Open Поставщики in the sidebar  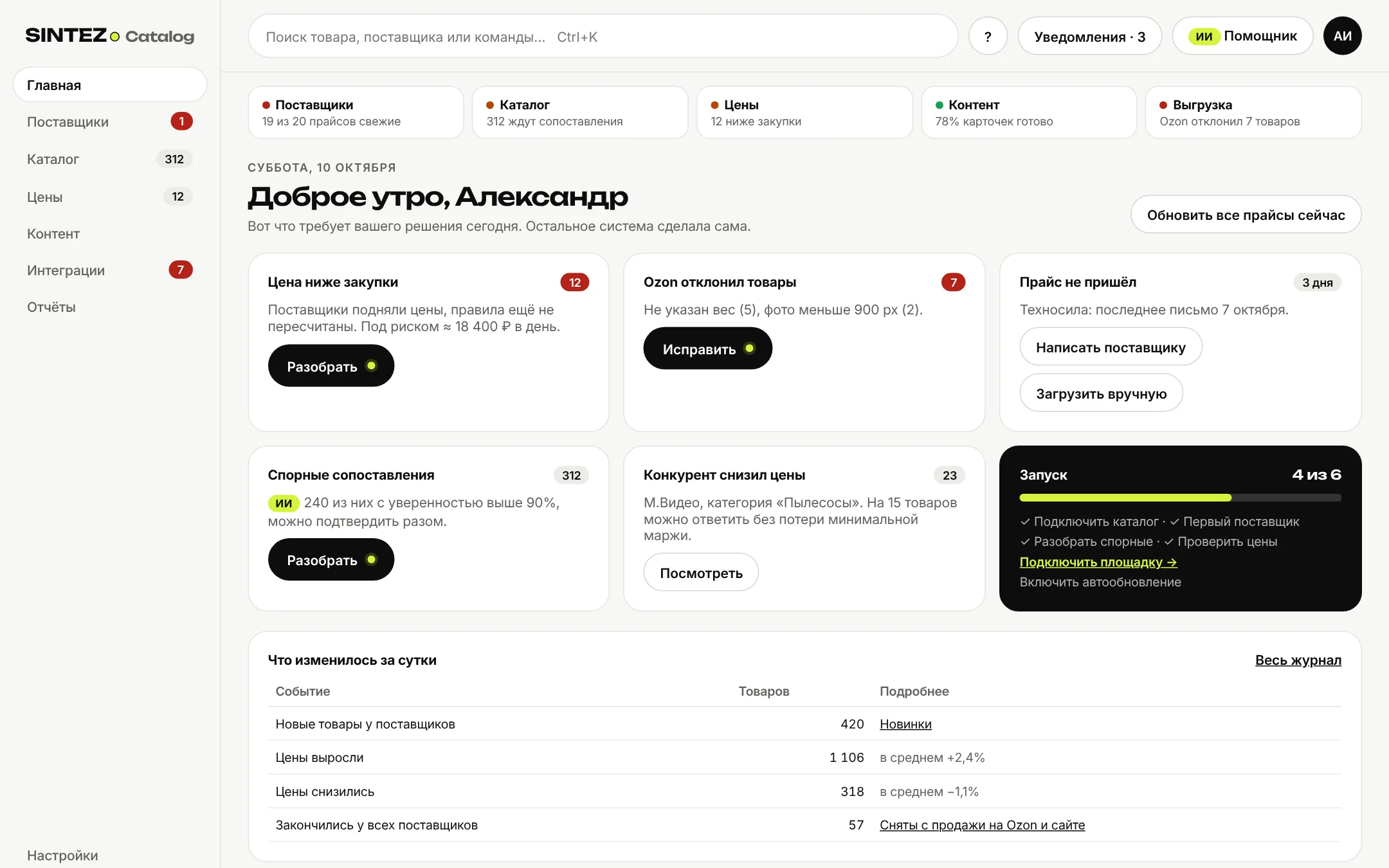(109, 122)
